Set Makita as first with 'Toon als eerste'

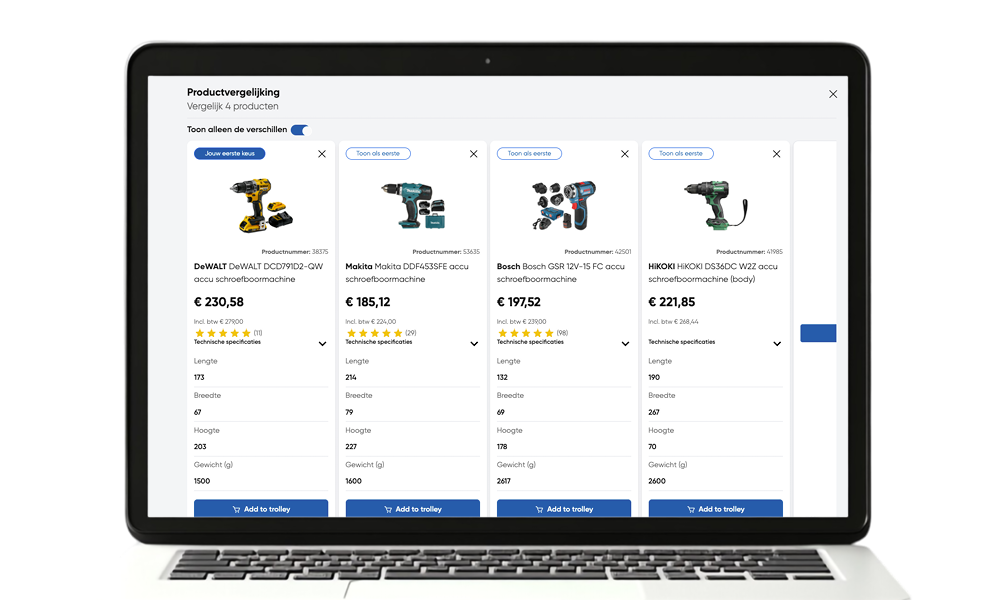coord(378,154)
